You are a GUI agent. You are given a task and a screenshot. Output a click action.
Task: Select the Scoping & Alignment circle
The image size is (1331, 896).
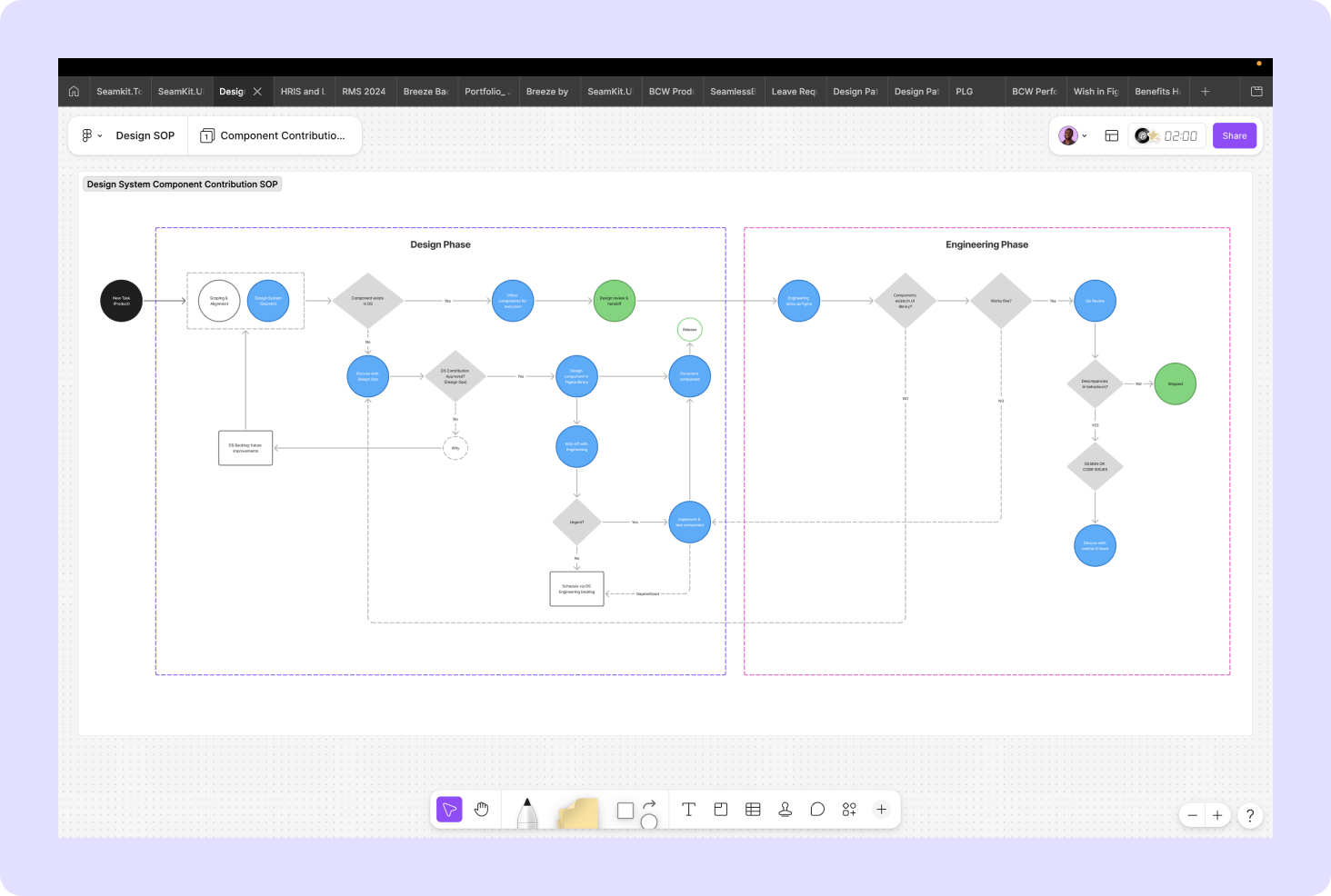point(219,301)
